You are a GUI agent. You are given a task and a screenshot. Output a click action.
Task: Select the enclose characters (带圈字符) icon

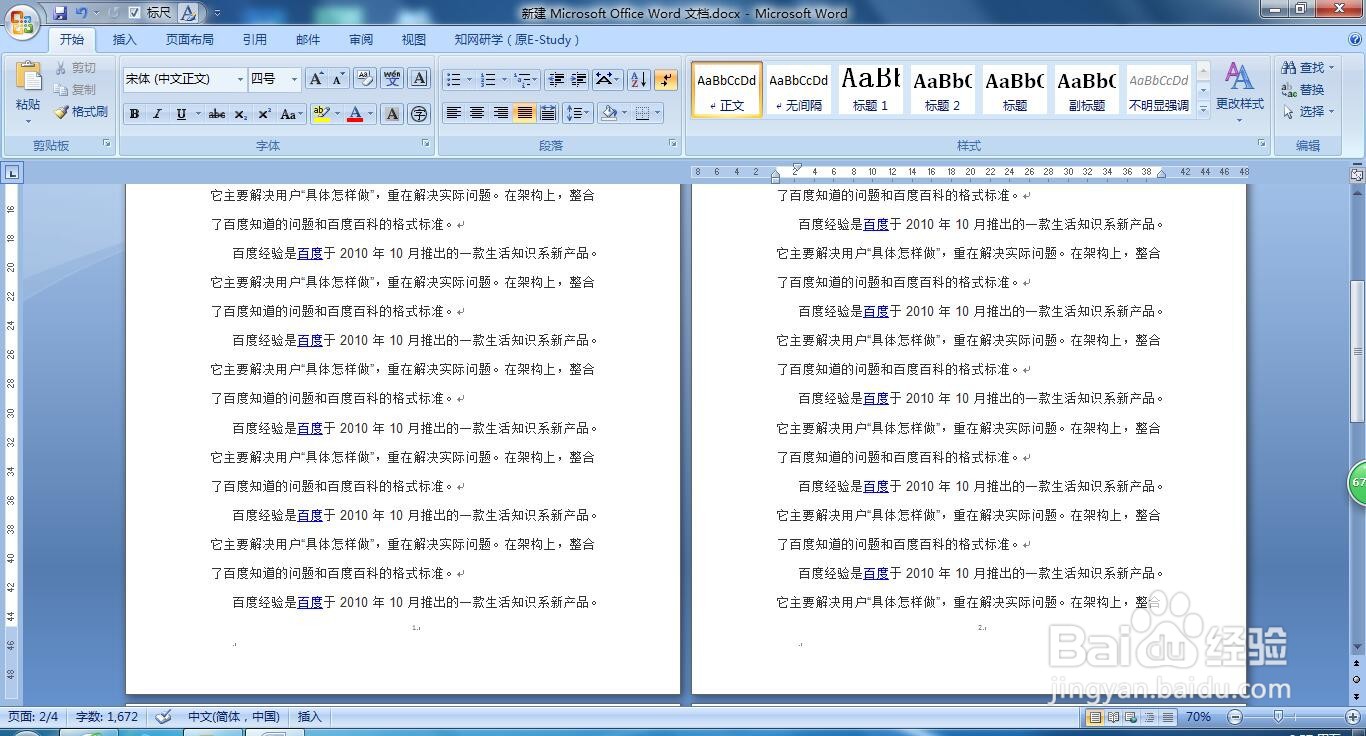pyautogui.click(x=419, y=113)
